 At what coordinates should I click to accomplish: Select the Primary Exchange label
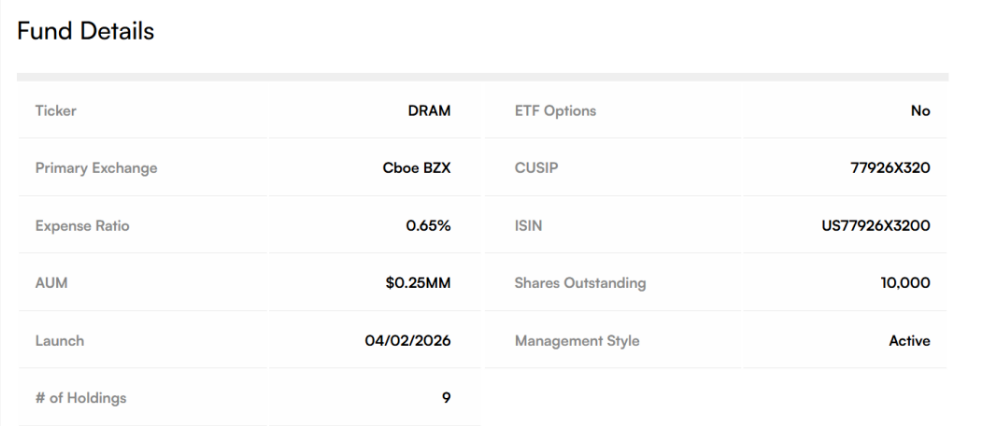point(96,168)
